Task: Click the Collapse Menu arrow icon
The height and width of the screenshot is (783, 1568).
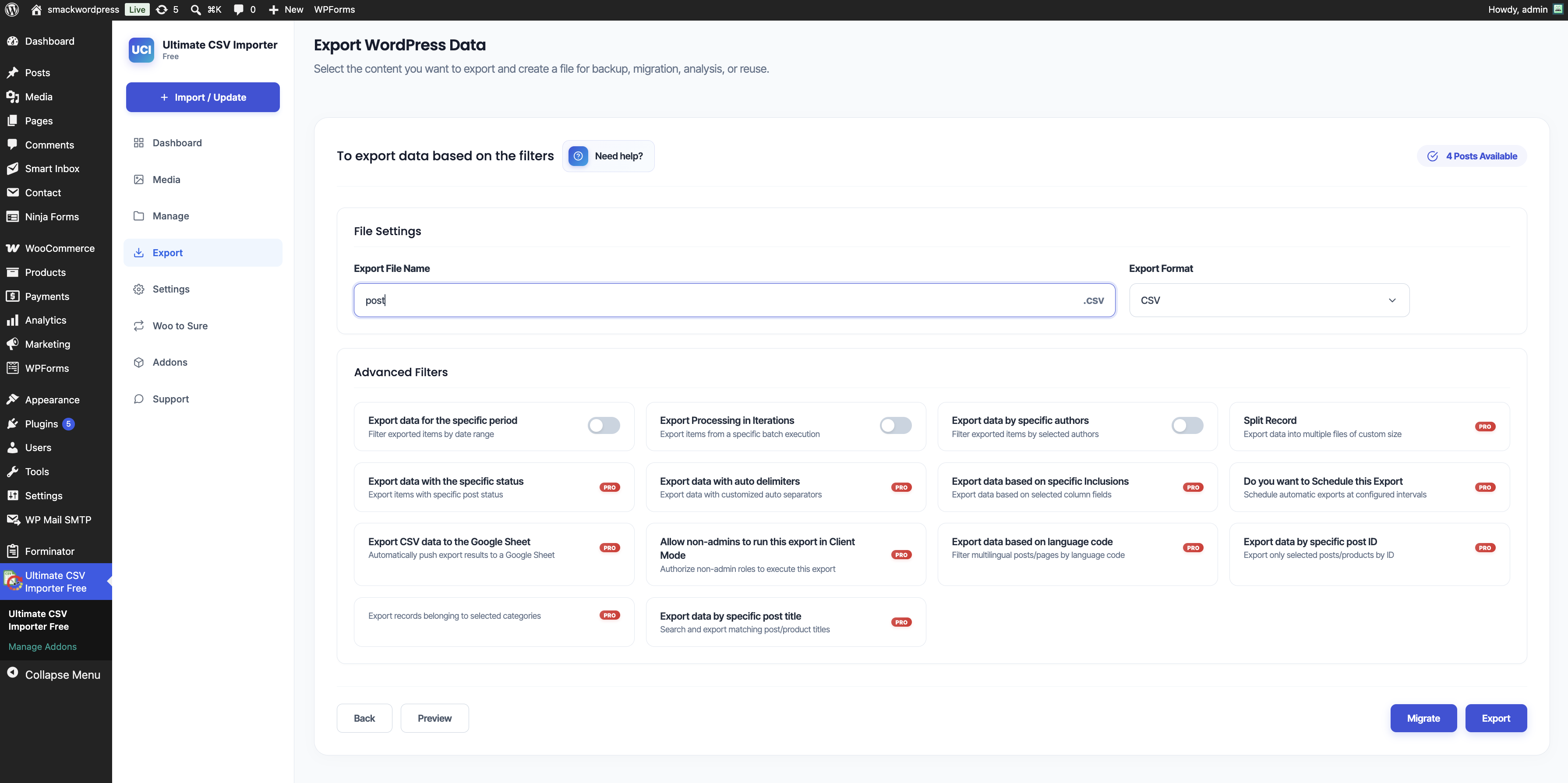Action: coord(12,673)
